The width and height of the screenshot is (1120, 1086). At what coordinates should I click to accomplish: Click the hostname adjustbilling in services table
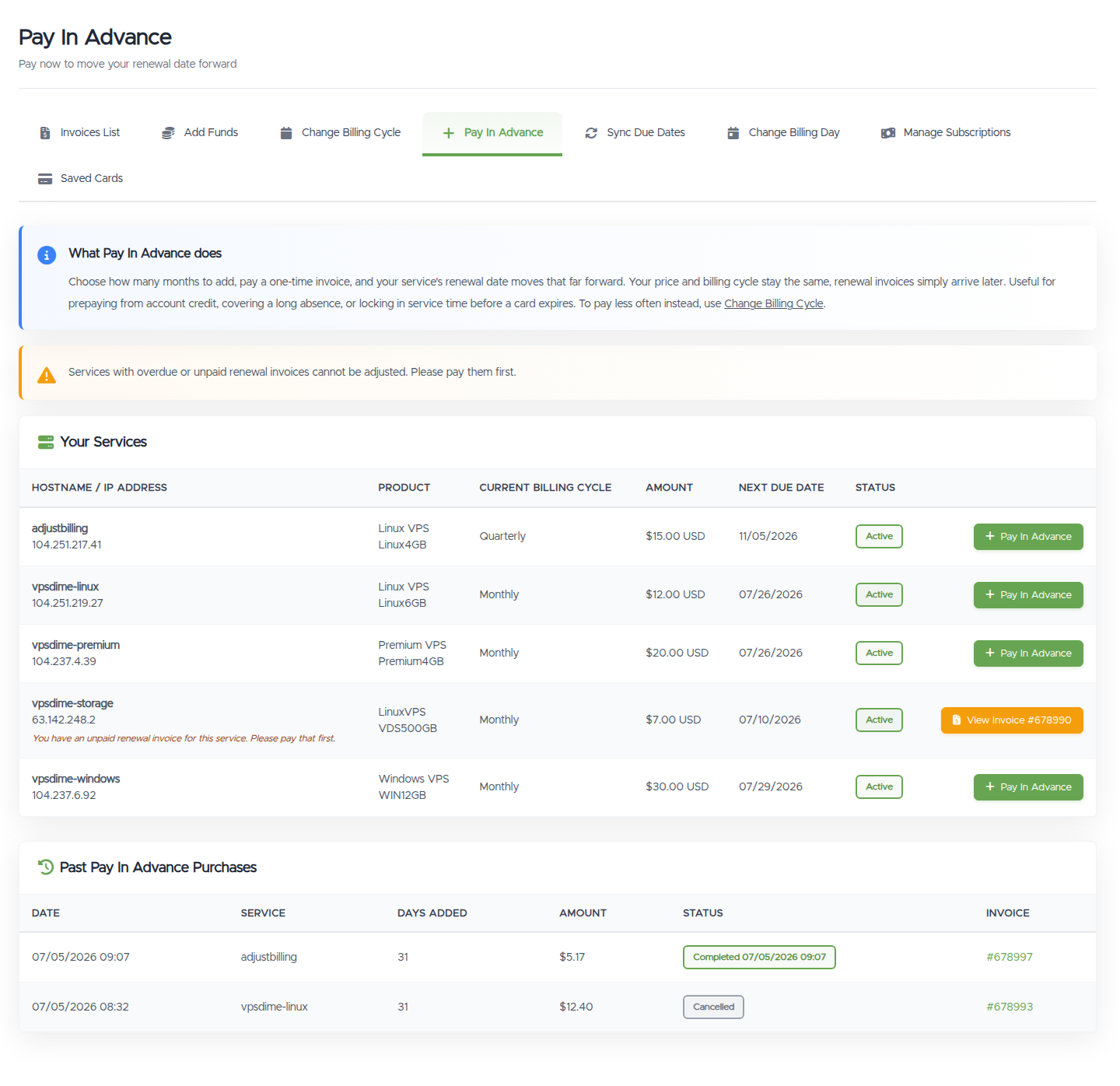click(x=60, y=528)
